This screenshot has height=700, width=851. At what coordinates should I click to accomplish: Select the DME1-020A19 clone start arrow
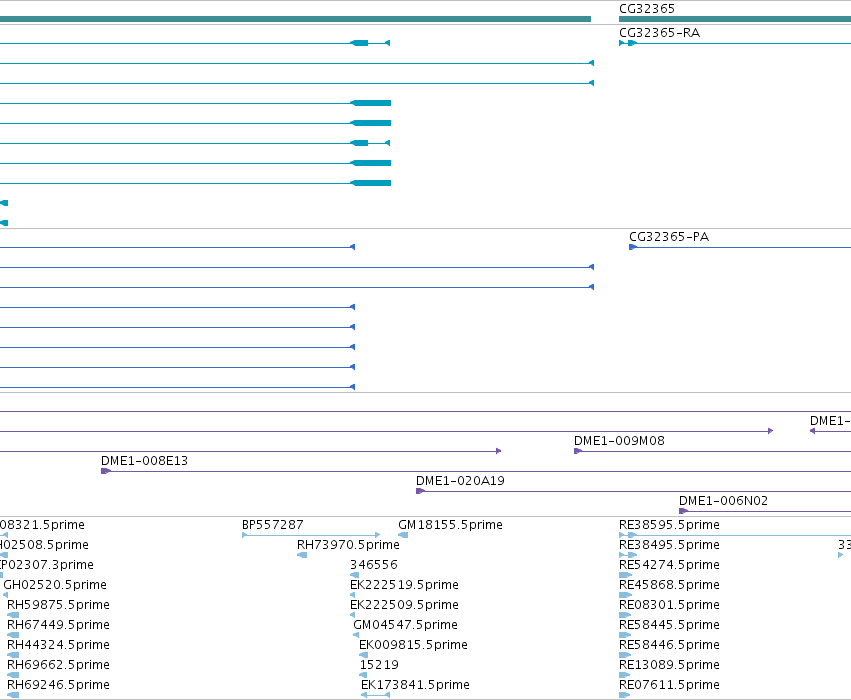[x=421, y=491]
